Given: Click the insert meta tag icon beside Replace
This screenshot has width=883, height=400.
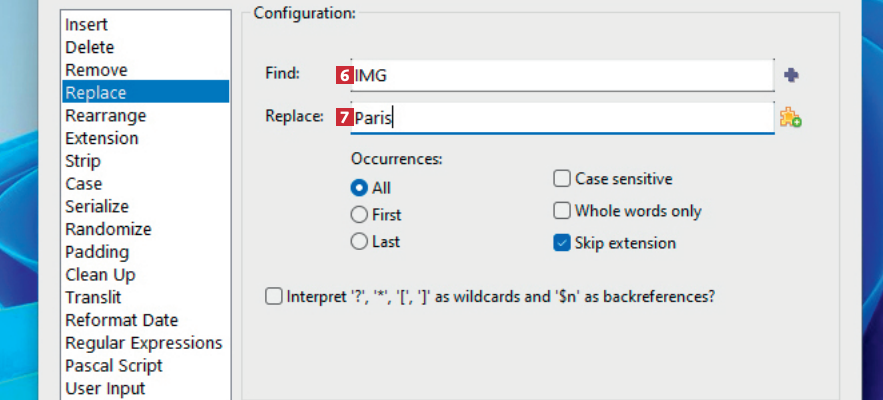Looking at the screenshot, I should coord(791,118).
